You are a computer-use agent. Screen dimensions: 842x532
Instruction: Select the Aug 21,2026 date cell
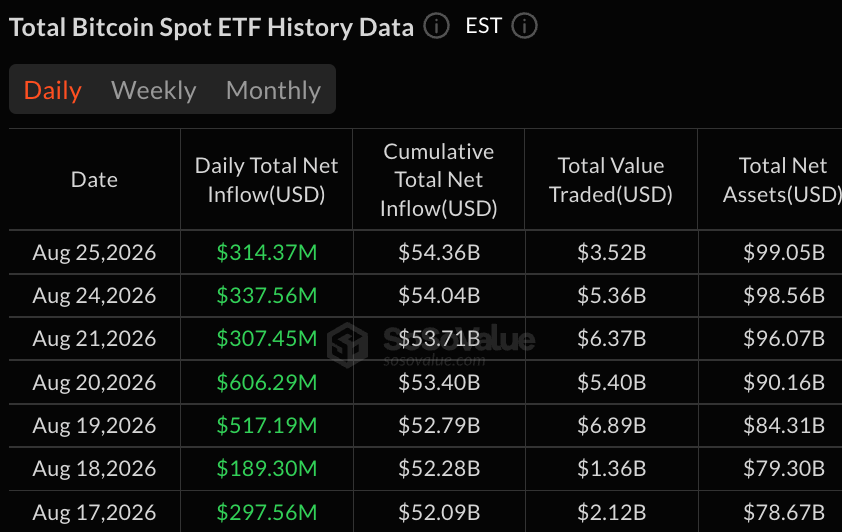[95, 339]
